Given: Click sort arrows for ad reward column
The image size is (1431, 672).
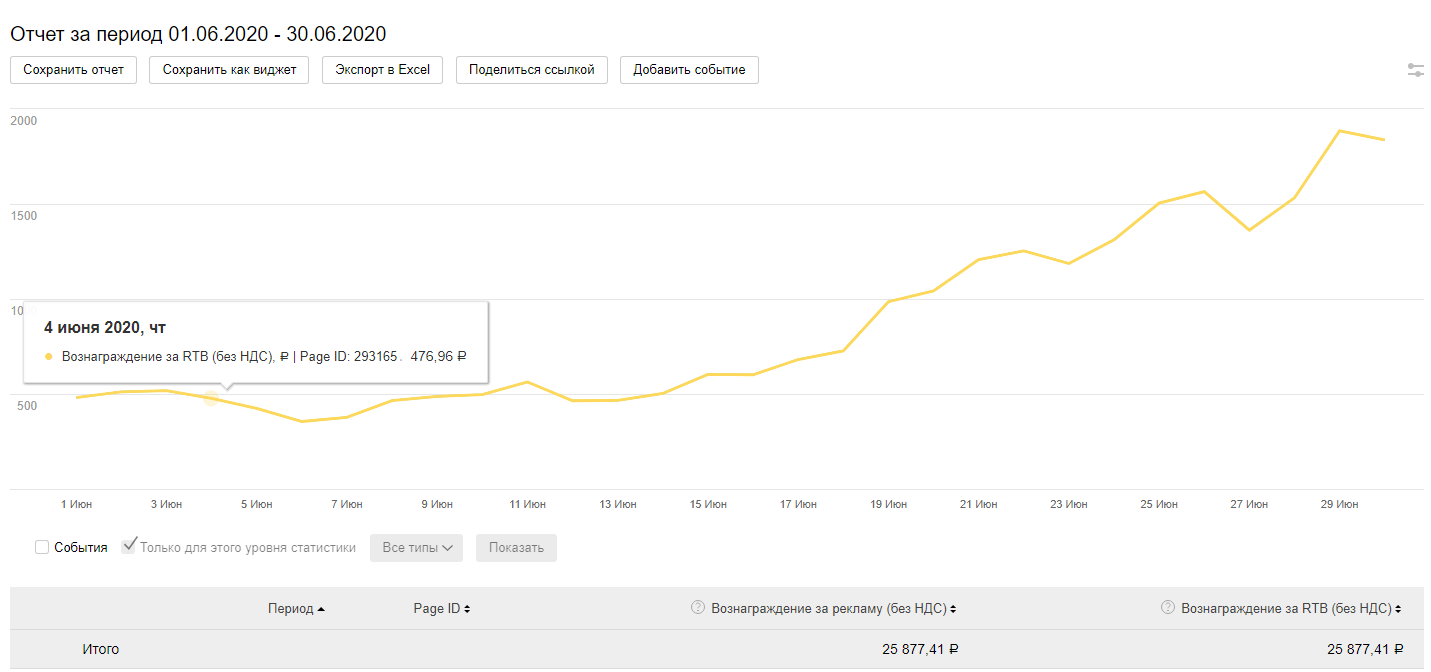Looking at the screenshot, I should [953, 609].
